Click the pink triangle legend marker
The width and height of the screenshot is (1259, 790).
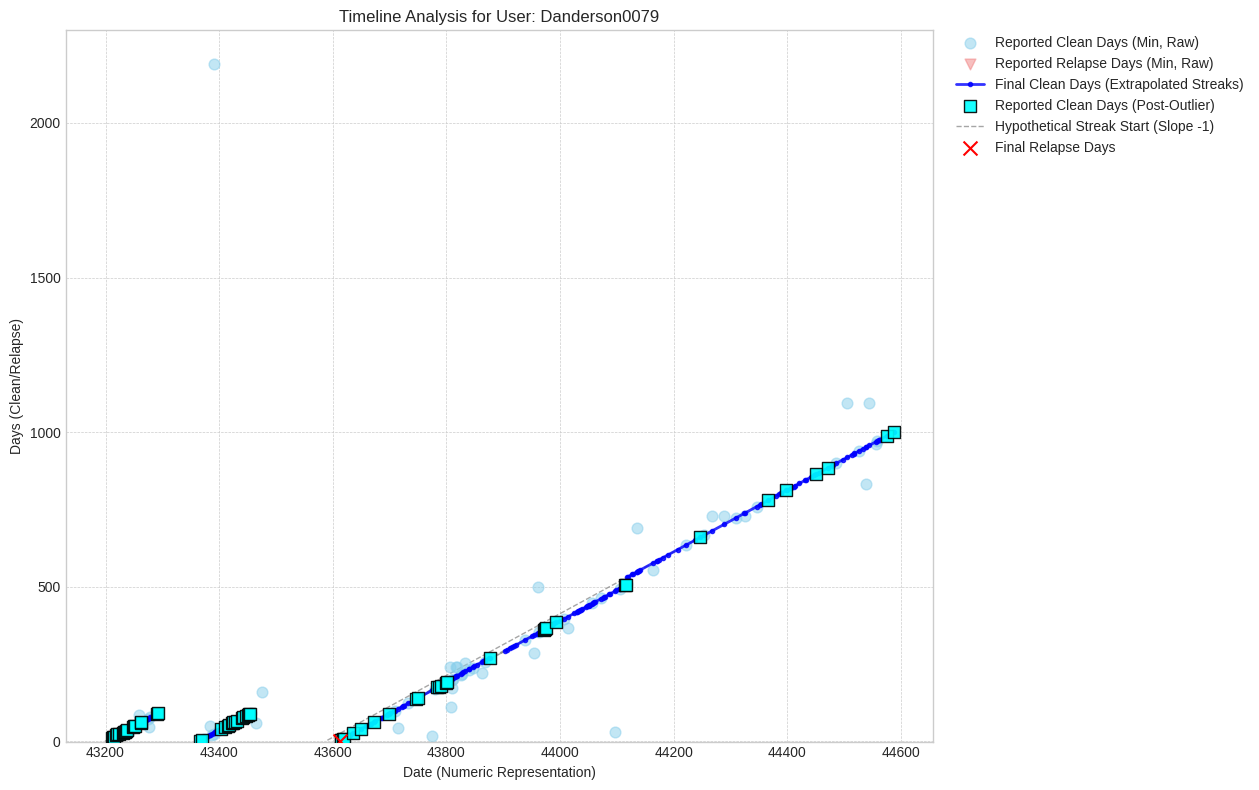click(x=970, y=64)
